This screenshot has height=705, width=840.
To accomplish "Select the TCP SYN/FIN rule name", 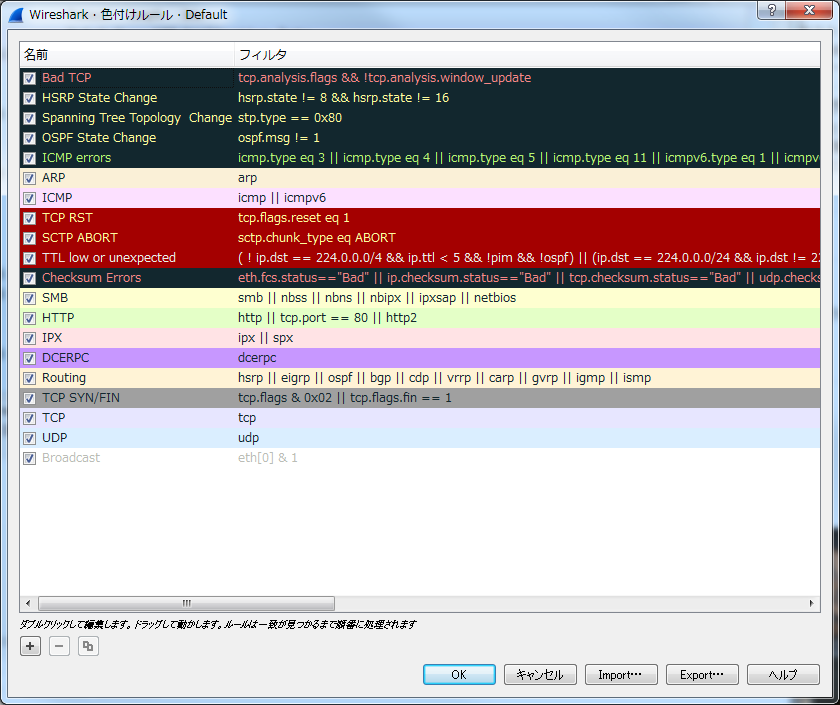I will point(81,398).
